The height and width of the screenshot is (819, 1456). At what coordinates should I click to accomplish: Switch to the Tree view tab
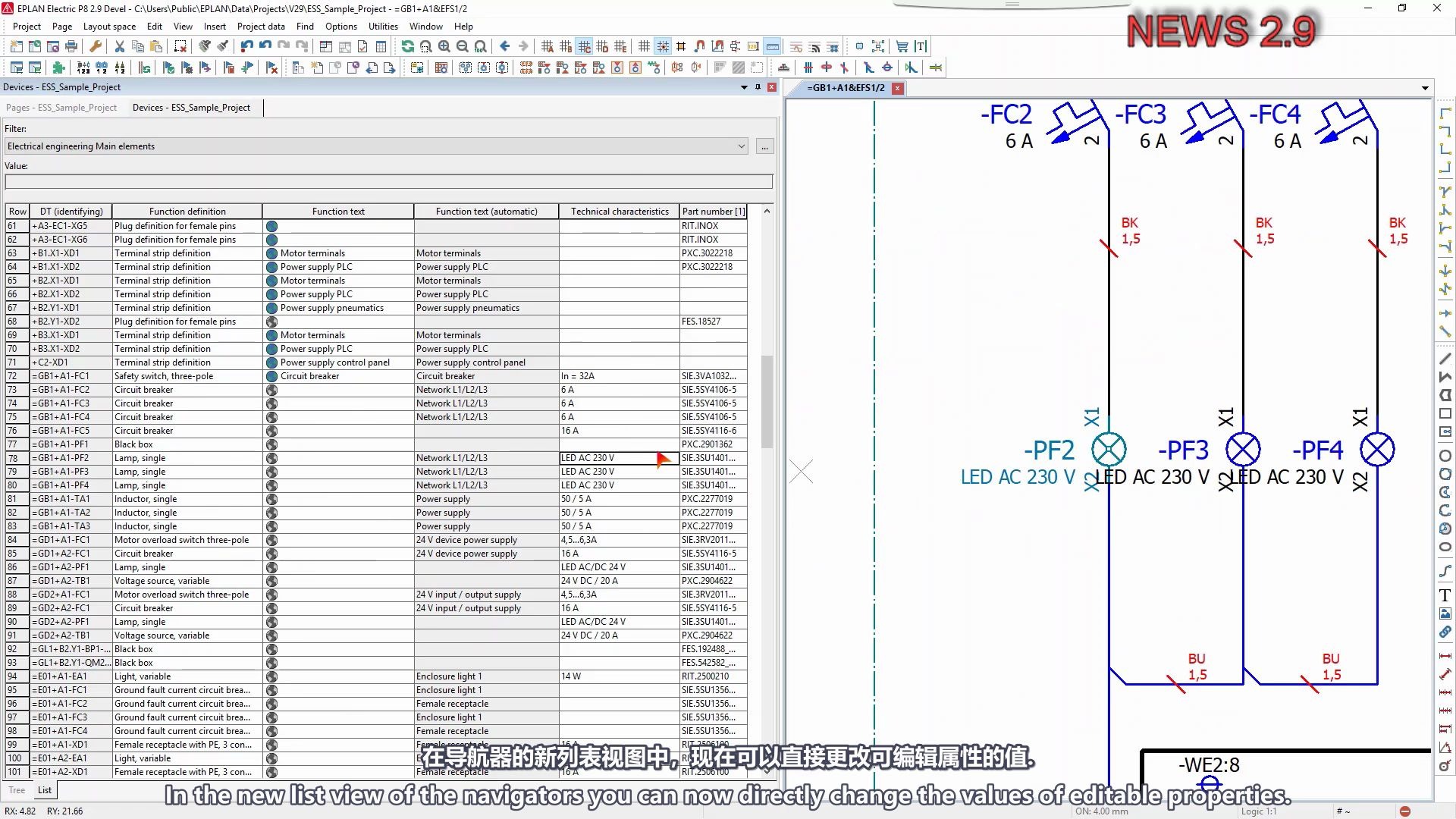coord(17,790)
